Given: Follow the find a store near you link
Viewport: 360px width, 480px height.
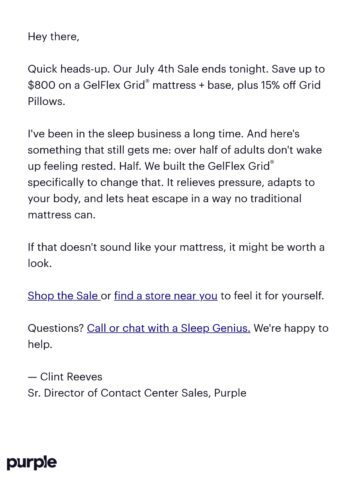Looking at the screenshot, I should [x=166, y=296].
